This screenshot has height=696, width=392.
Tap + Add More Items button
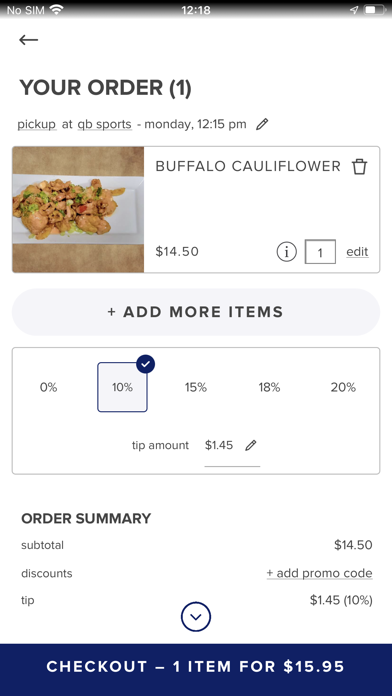196,312
